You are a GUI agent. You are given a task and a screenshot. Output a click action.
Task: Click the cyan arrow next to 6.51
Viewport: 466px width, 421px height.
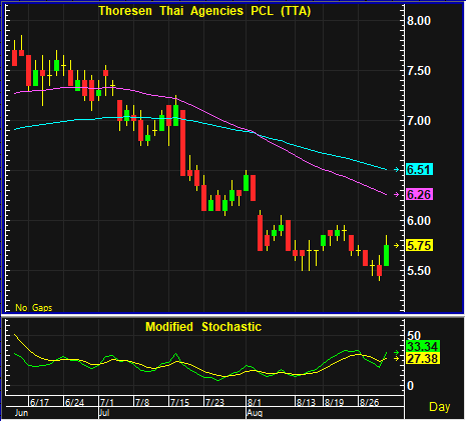pyautogui.click(x=396, y=170)
